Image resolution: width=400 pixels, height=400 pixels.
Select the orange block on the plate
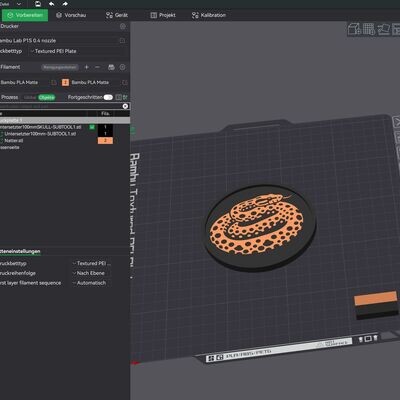(x=376, y=298)
